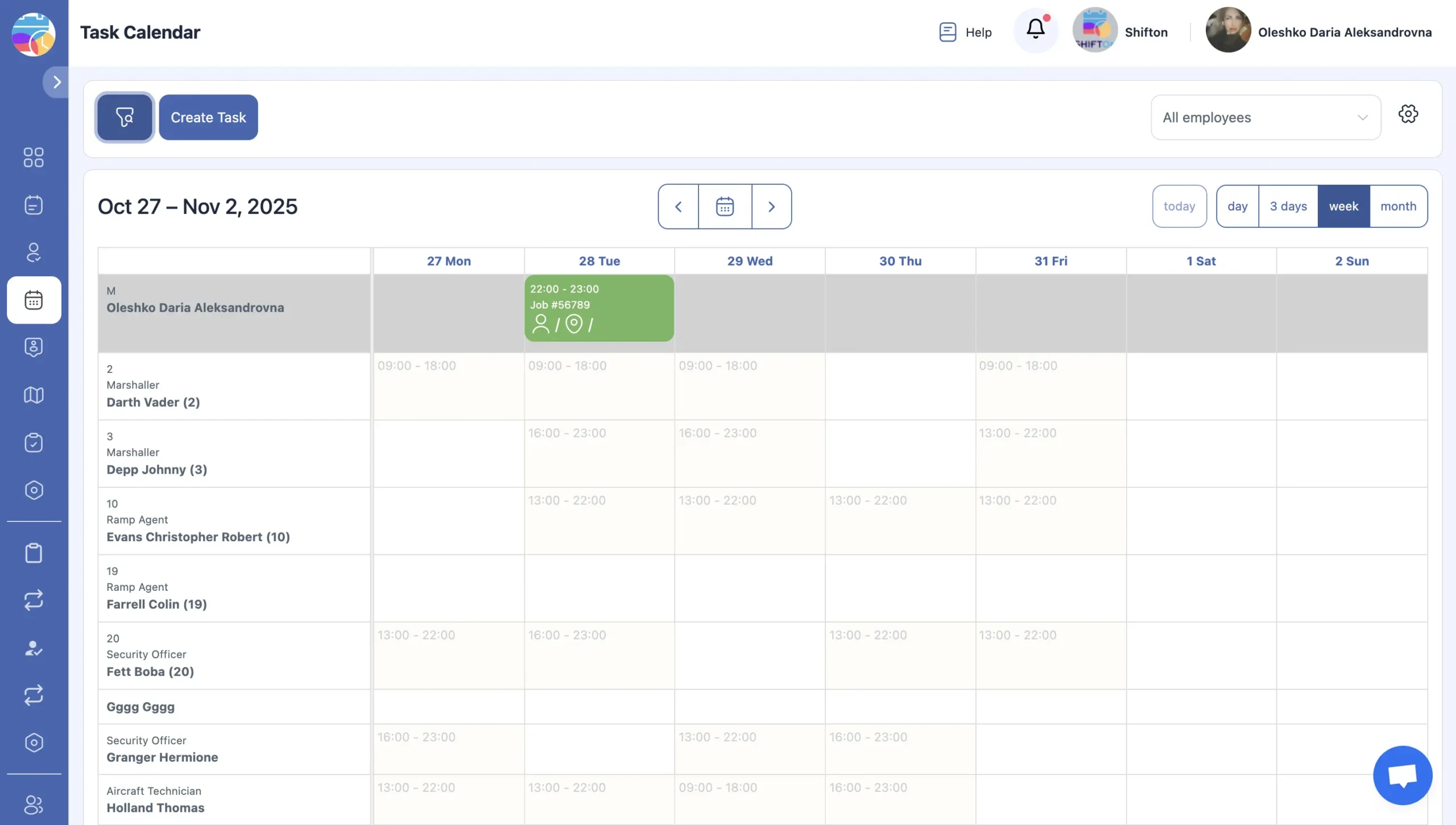Click the Create Task button
Image resolution: width=1456 pixels, height=825 pixels.
208,117
